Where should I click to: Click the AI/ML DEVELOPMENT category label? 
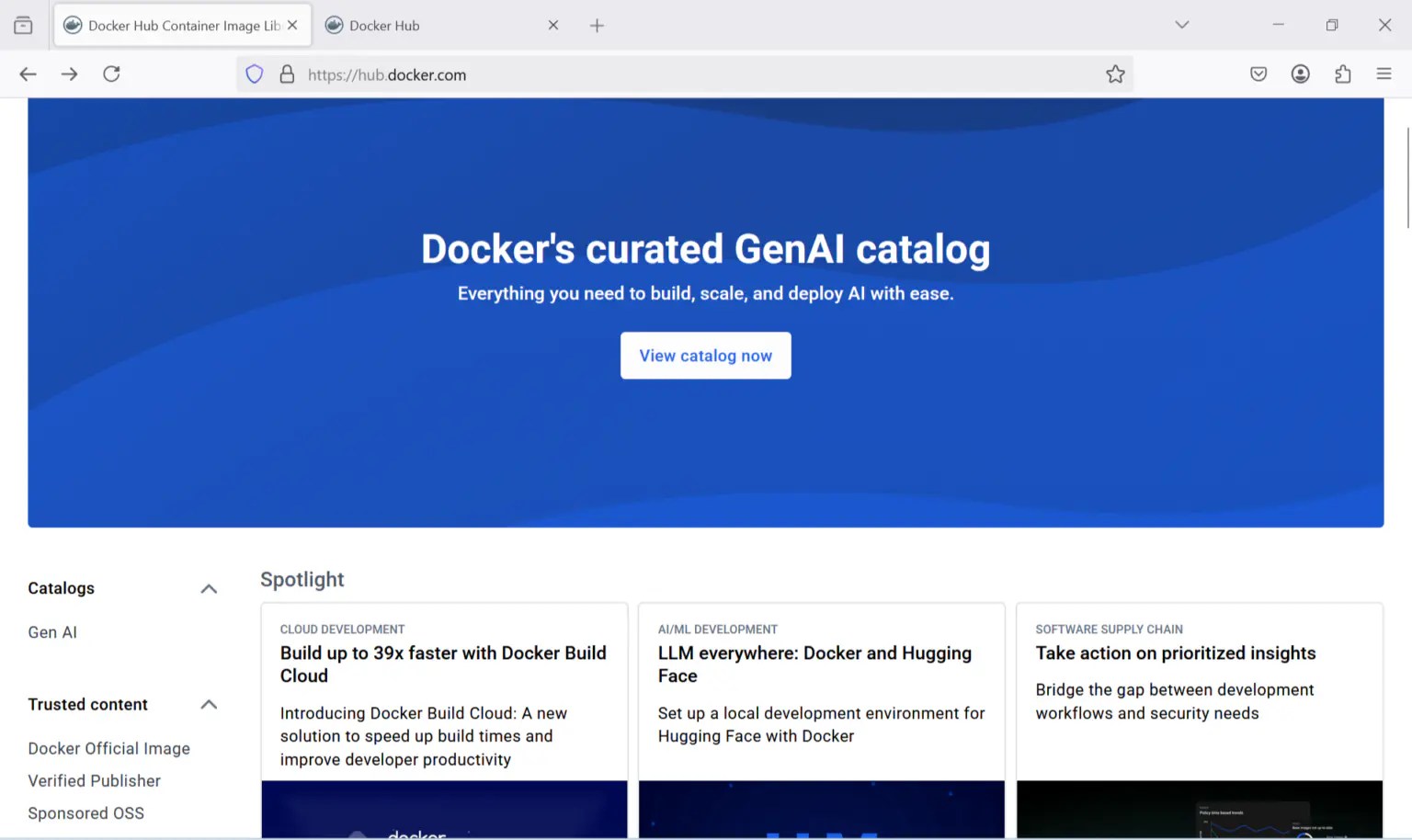[x=718, y=630]
